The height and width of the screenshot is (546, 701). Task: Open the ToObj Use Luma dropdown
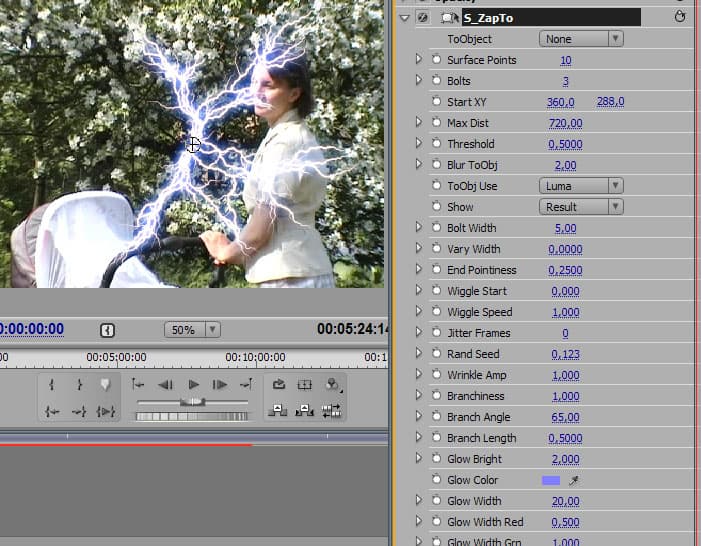click(x=581, y=186)
